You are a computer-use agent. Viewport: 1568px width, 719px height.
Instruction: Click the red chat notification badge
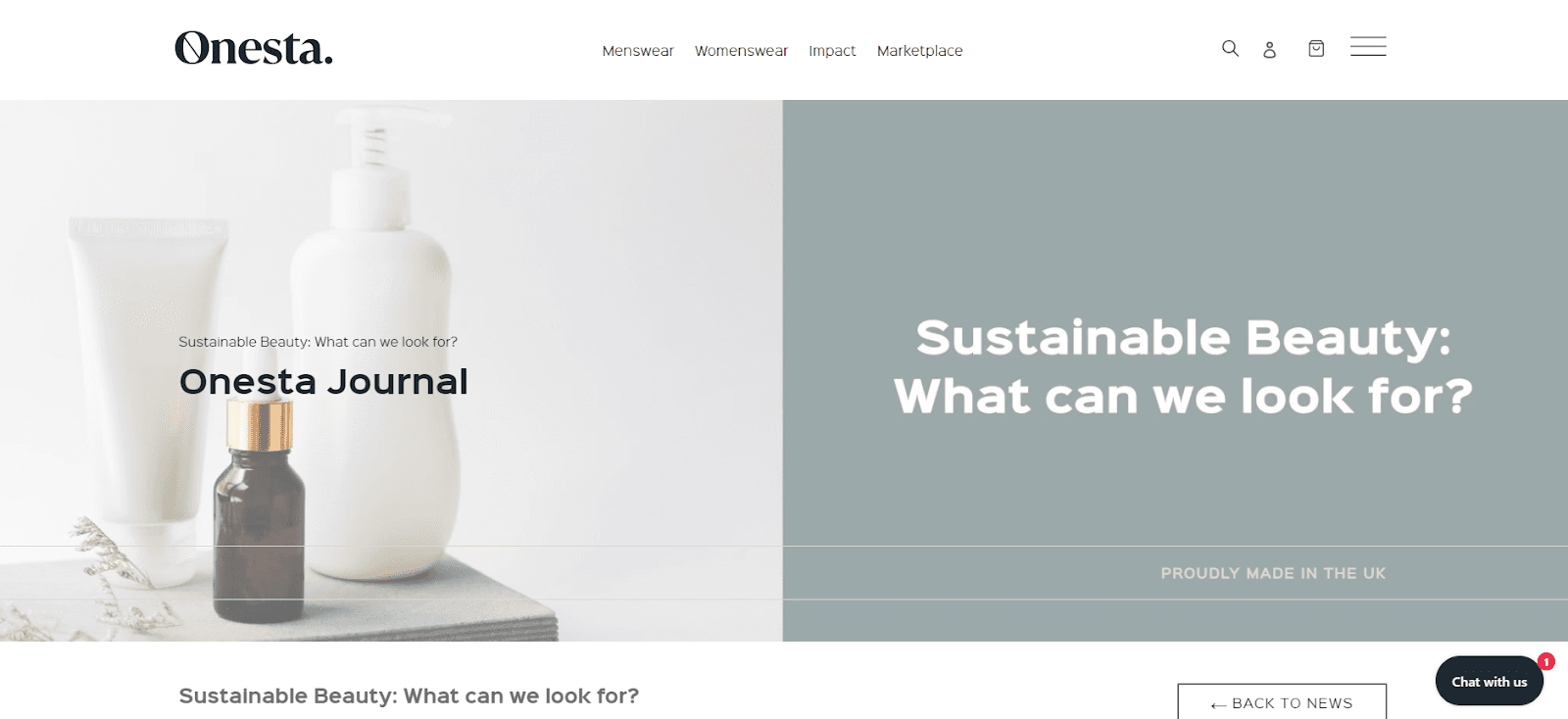(x=1546, y=662)
